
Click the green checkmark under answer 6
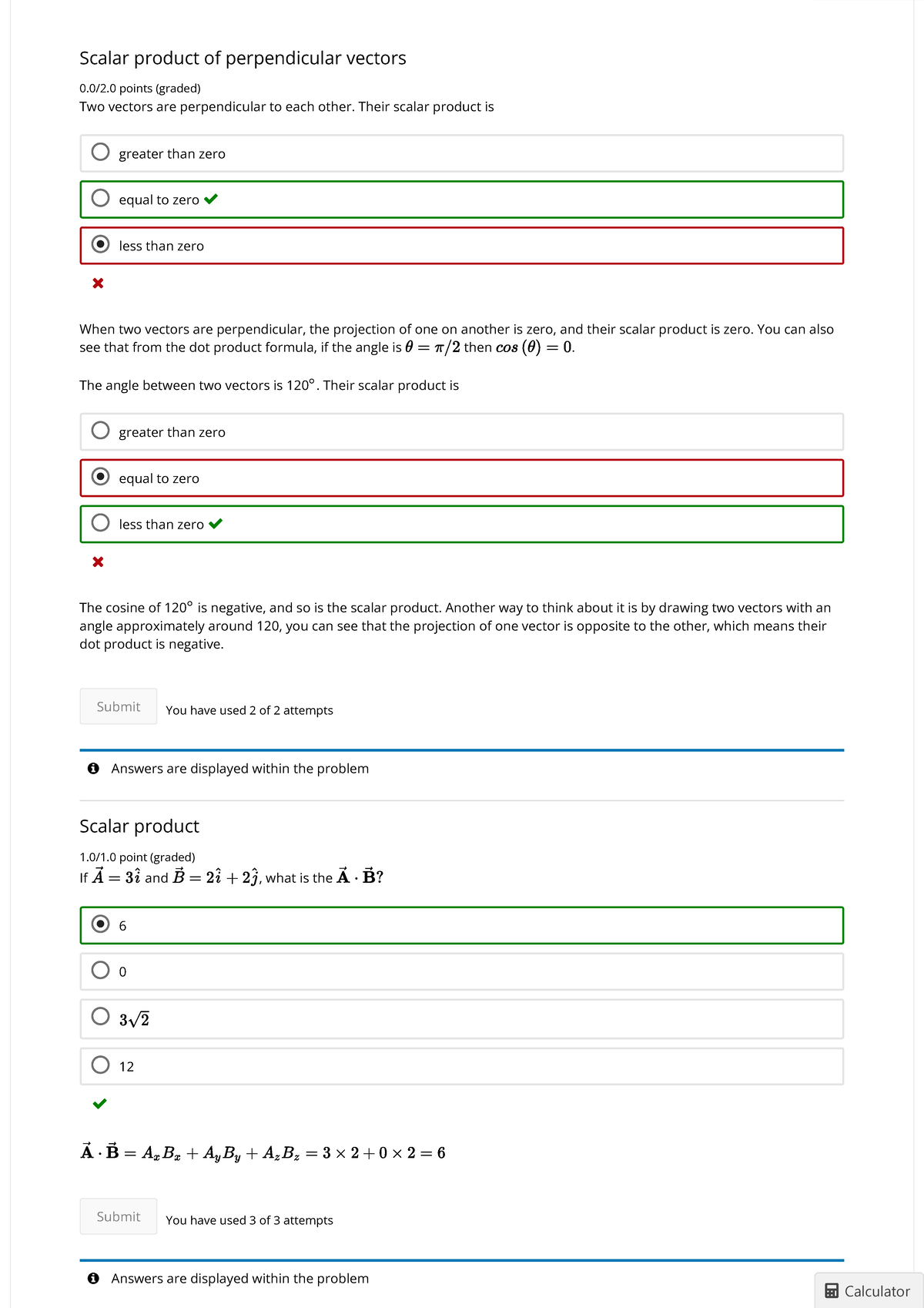100,1105
